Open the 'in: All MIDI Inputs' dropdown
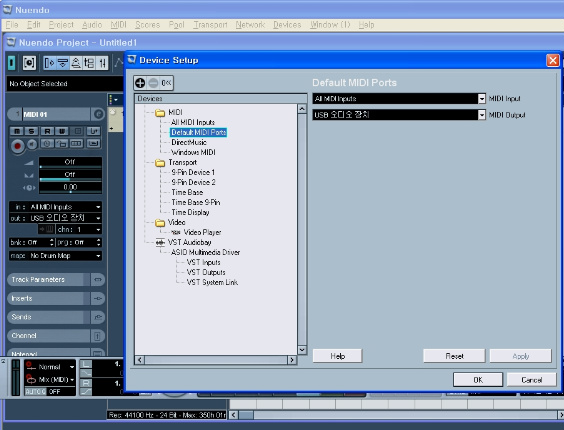Viewport: 564px width, 430px height. click(55, 207)
